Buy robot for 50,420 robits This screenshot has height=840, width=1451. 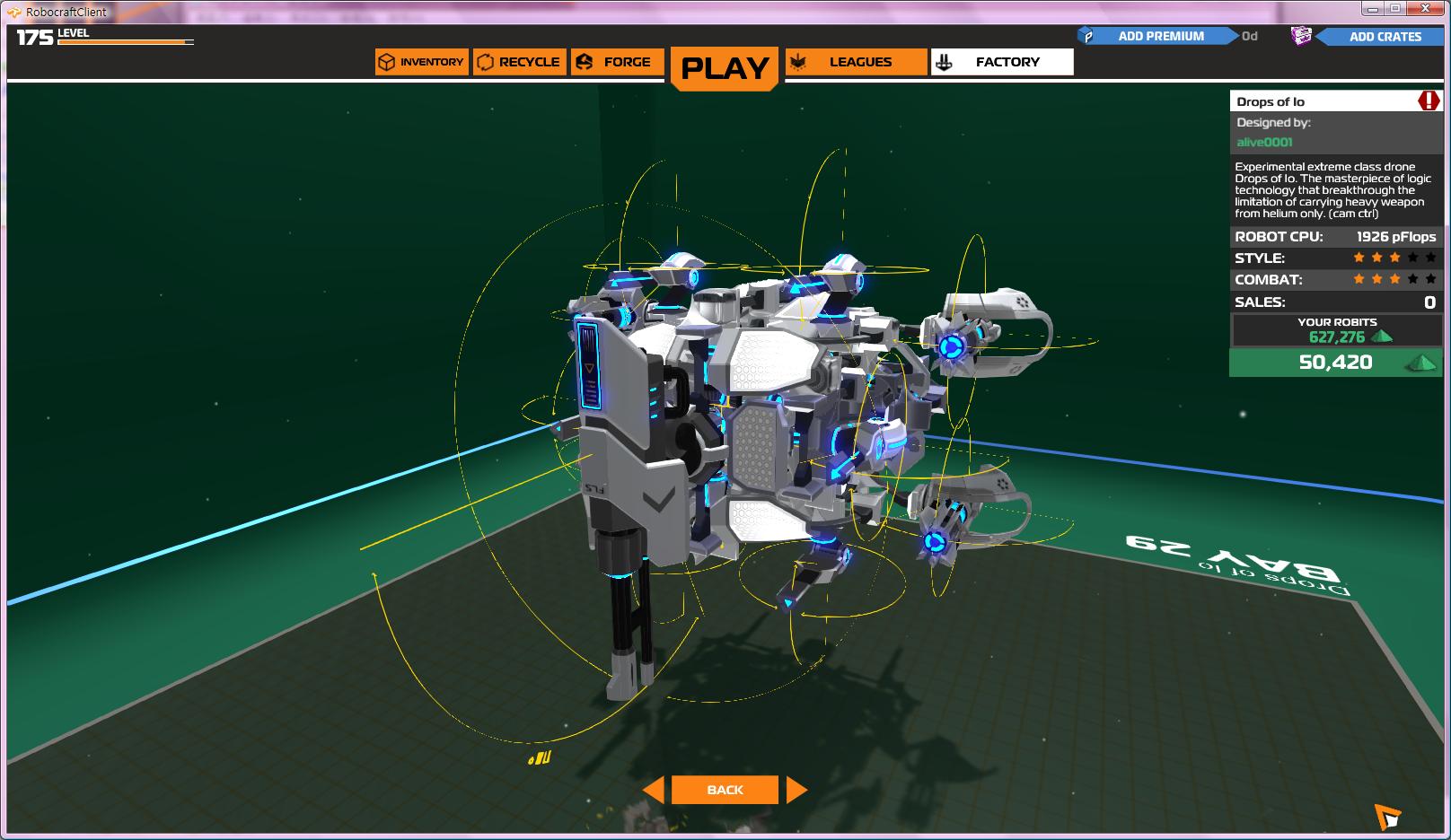pos(1335,363)
